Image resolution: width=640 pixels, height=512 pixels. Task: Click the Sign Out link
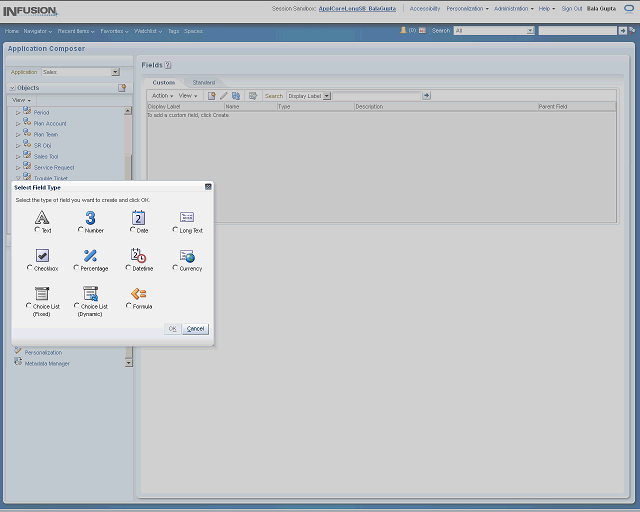point(571,9)
